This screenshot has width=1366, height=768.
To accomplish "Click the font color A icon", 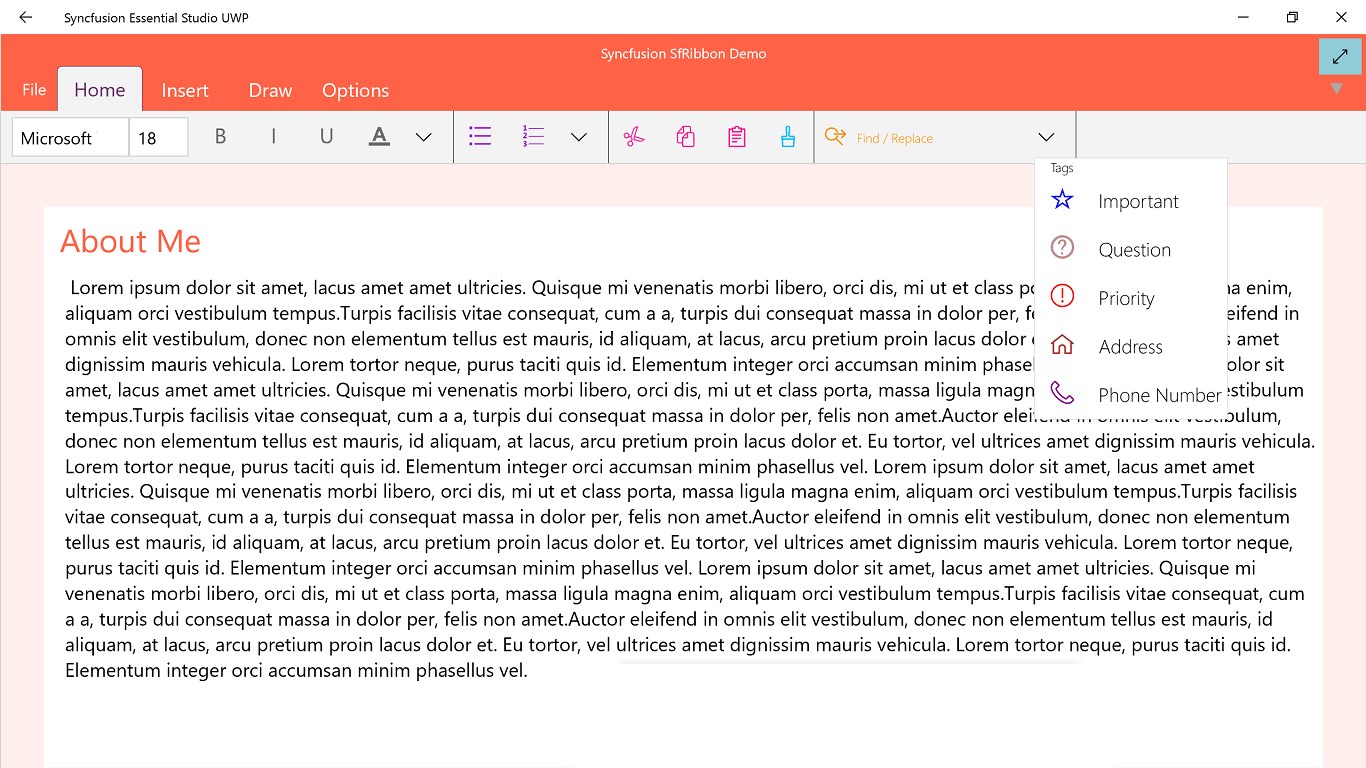I will (379, 137).
